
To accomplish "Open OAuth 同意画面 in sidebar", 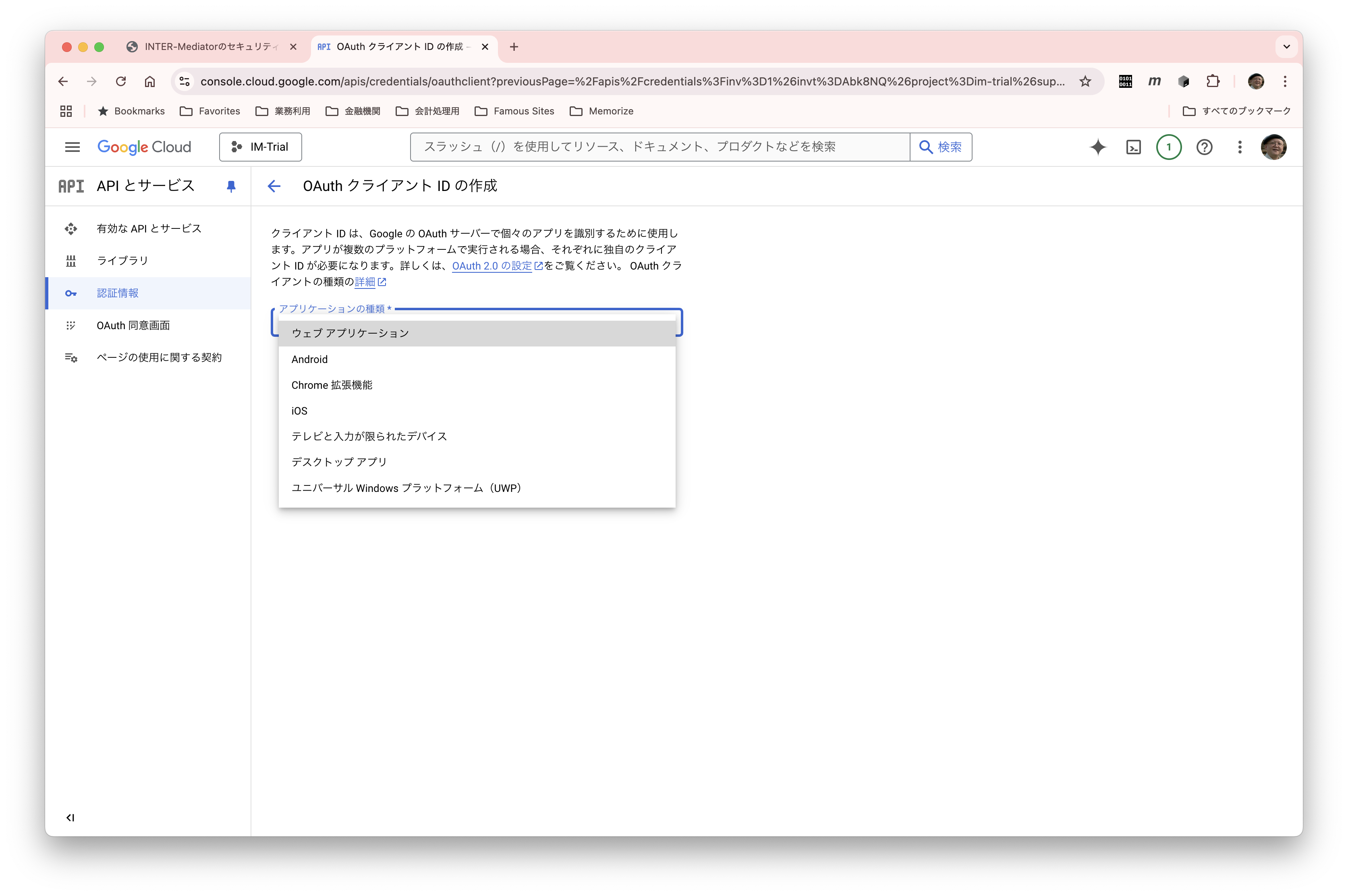I will click(x=149, y=325).
